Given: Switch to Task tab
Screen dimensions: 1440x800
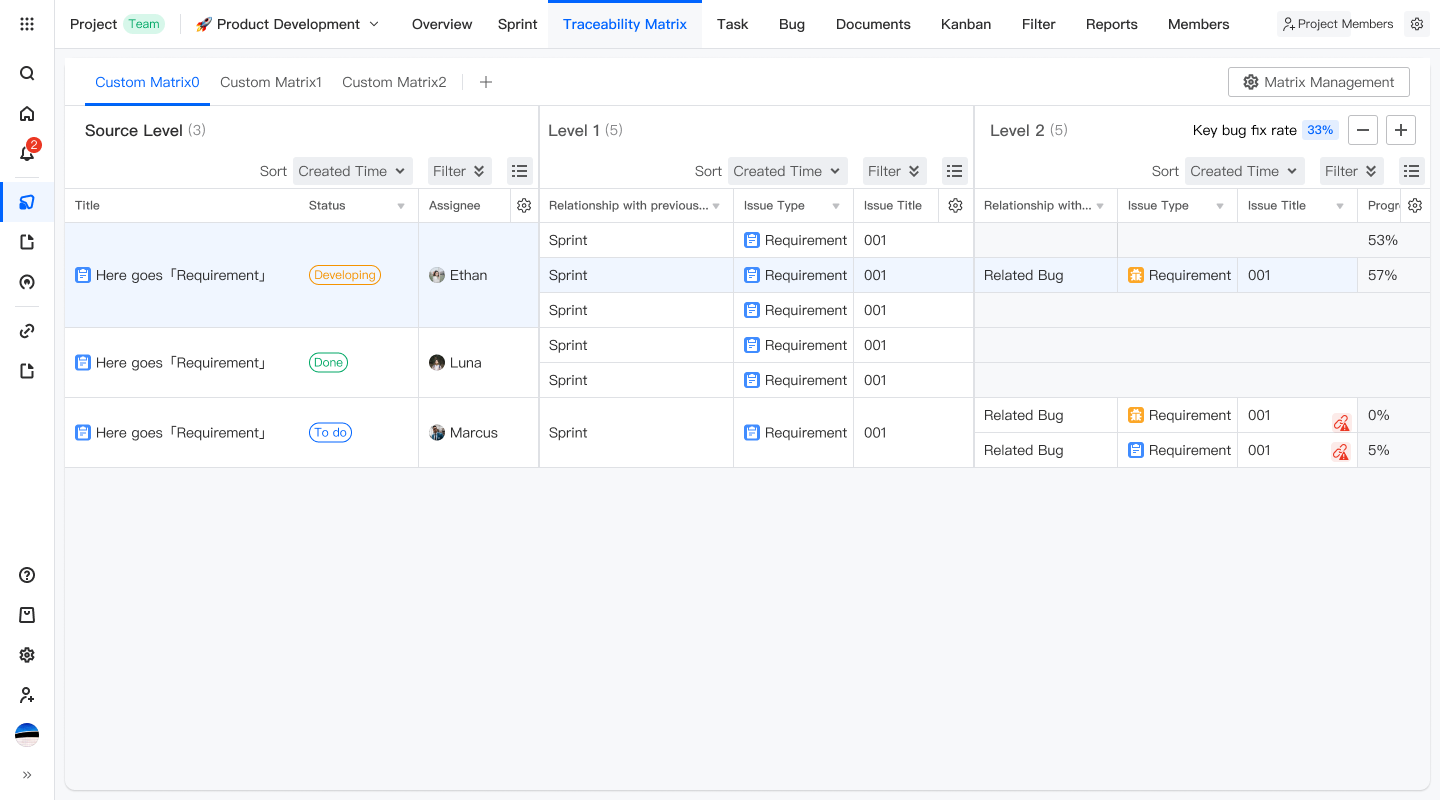Looking at the screenshot, I should click(733, 24).
